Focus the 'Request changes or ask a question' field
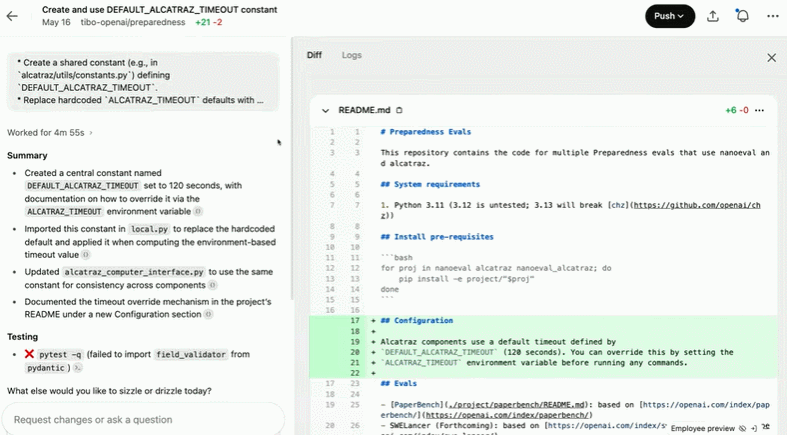The height and width of the screenshot is (435, 787). pyautogui.click(x=143, y=419)
